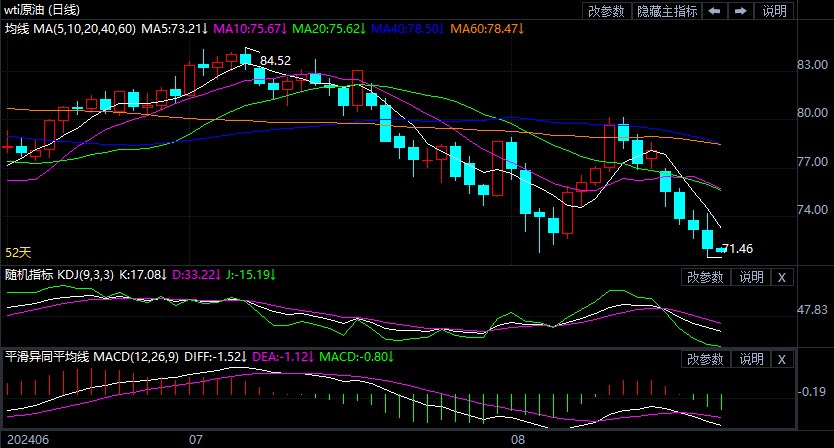Click the 77.00 price axis label
The height and width of the screenshot is (448, 834).
812,162
